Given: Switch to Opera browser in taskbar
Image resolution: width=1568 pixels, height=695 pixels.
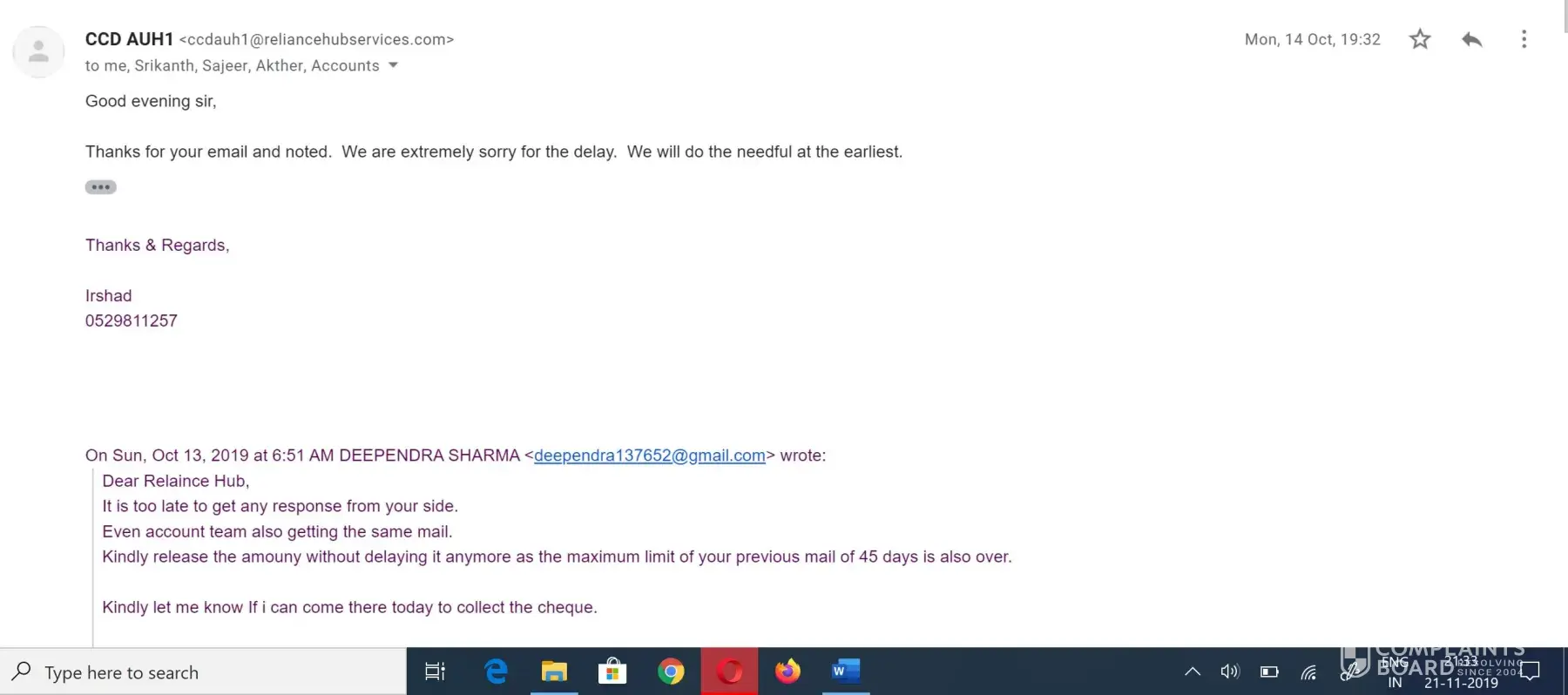Looking at the screenshot, I should click(729, 671).
